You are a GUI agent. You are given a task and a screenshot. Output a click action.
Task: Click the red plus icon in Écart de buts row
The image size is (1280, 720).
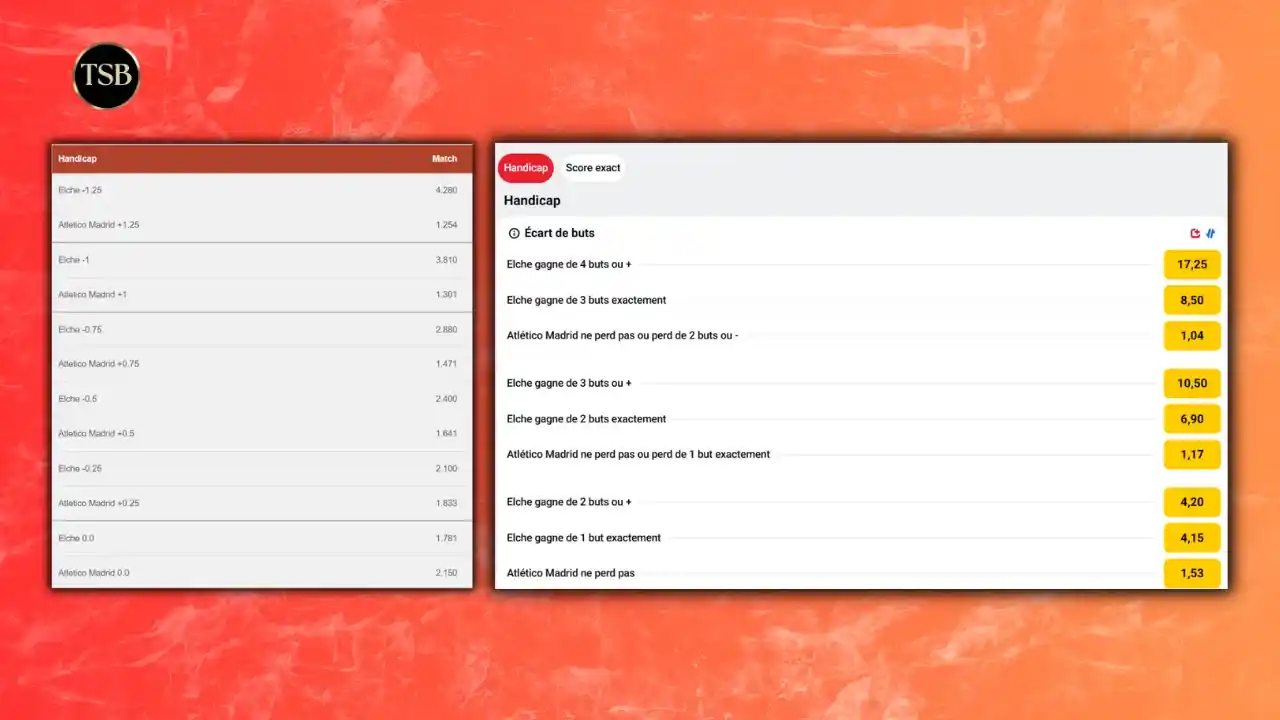[1195, 233]
